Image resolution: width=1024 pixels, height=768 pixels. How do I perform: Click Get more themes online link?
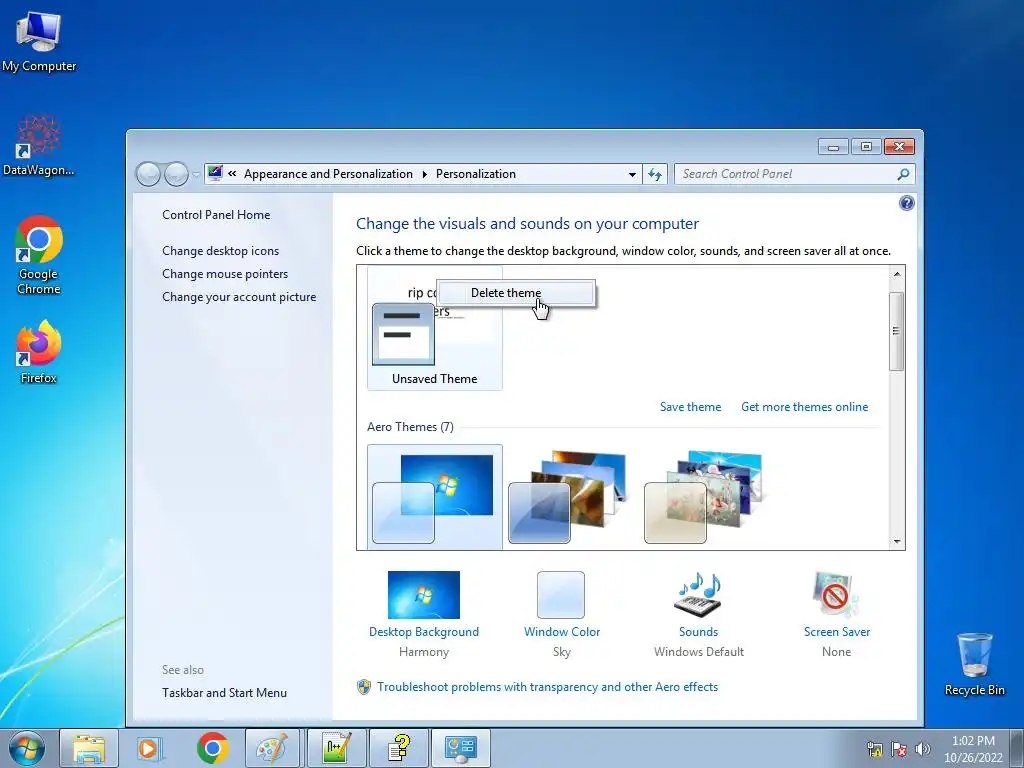coord(805,407)
